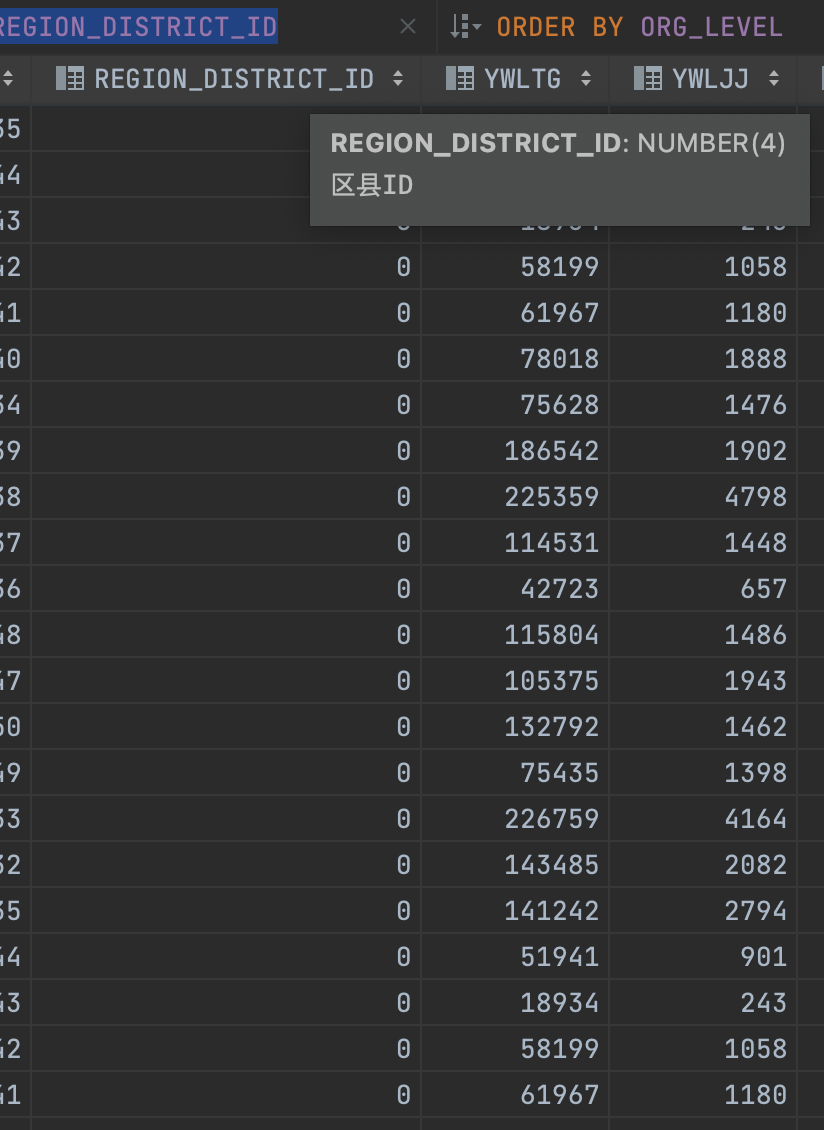Select YWLTG cell 105375
The width and height of the screenshot is (824, 1130).
515,680
